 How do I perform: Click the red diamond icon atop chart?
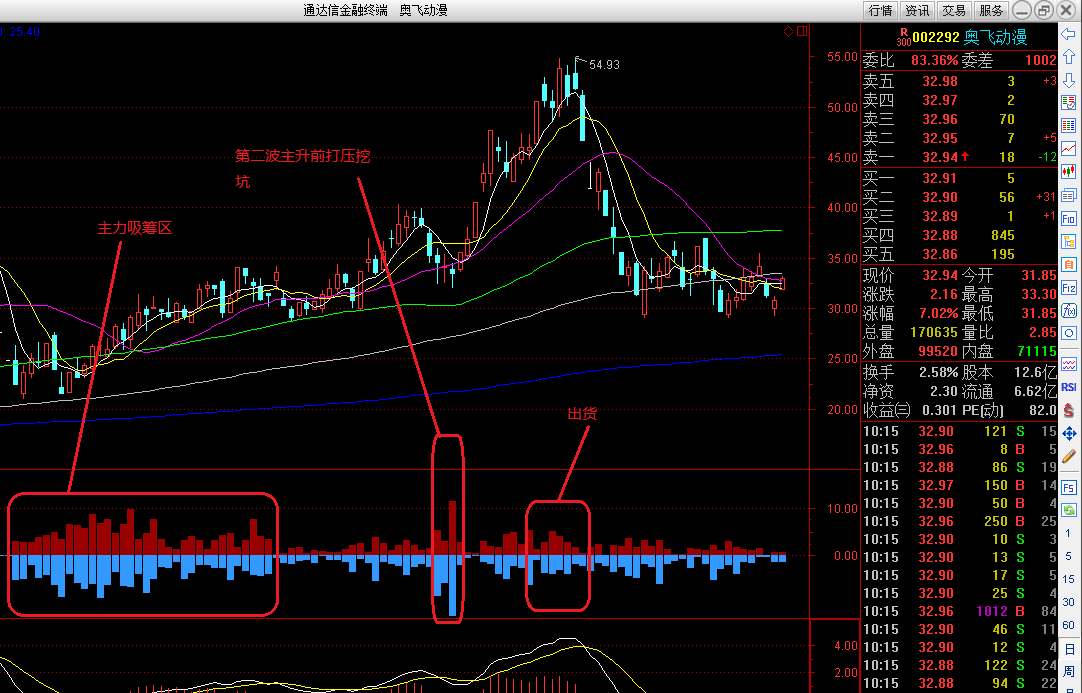789,31
